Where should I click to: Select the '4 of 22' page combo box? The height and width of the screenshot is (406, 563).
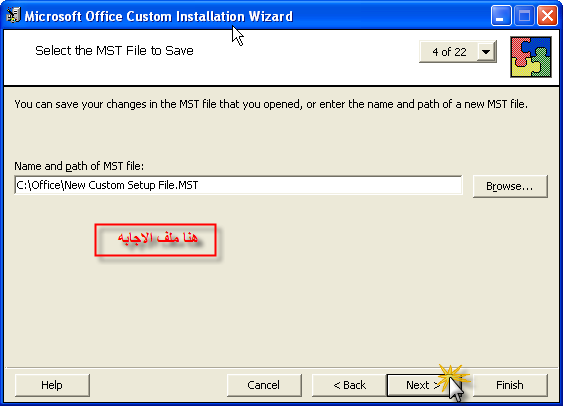tap(458, 52)
